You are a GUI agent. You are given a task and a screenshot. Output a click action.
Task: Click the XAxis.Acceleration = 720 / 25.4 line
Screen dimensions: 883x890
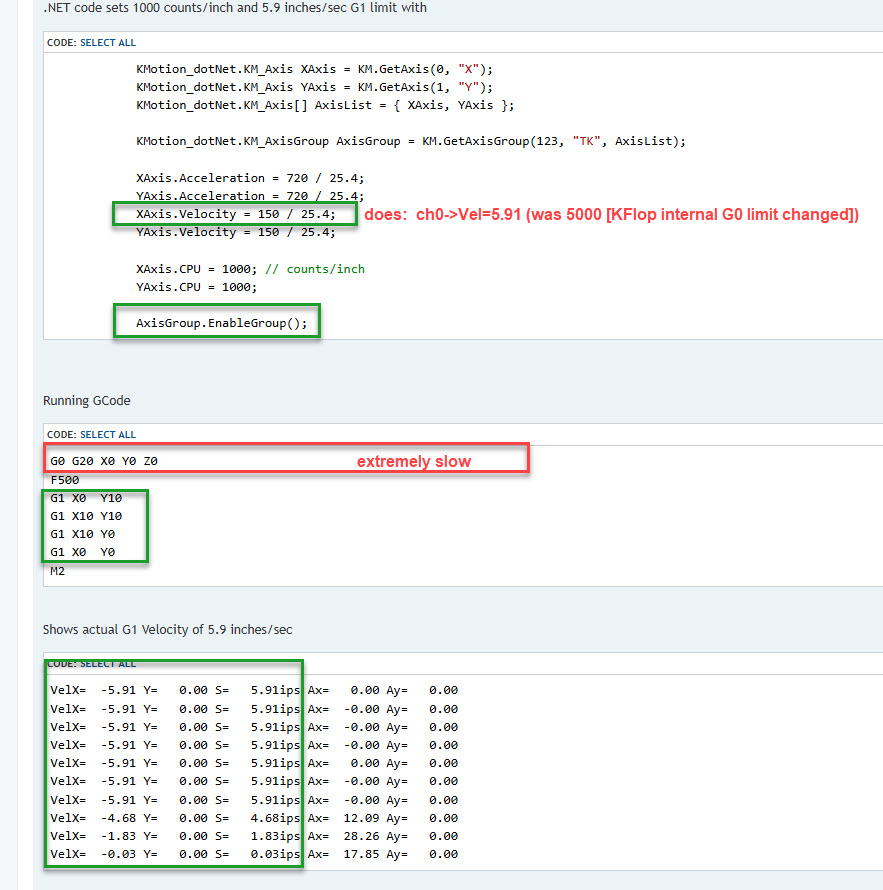click(x=250, y=178)
